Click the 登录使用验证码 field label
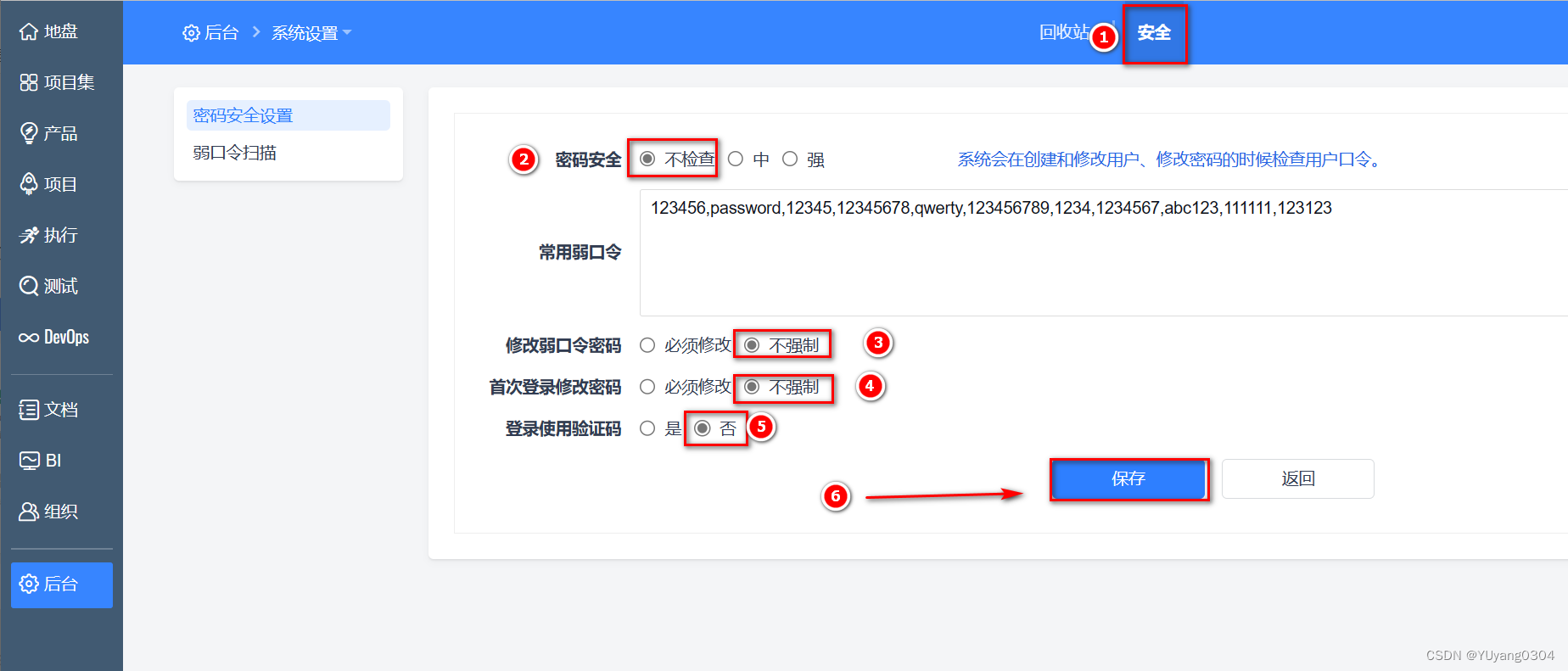The height and width of the screenshot is (671, 1568). click(x=563, y=428)
